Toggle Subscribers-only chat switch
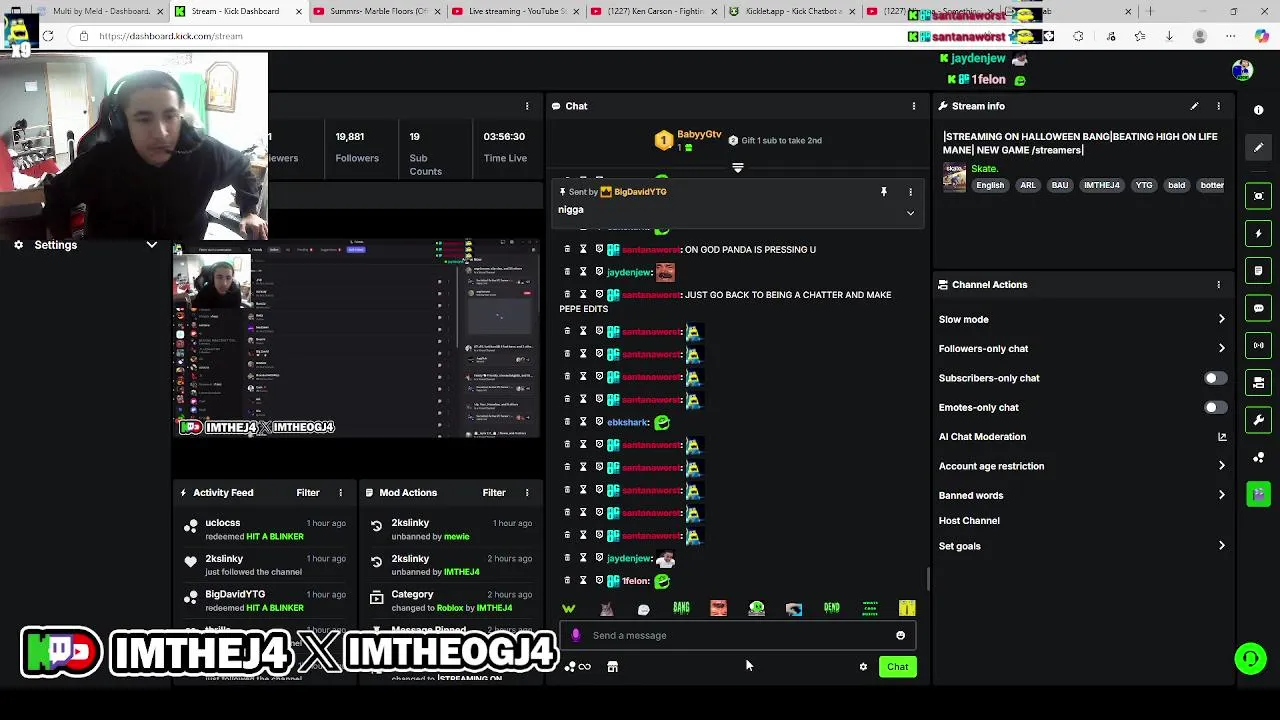The width and height of the screenshot is (1280, 720). click(1215, 378)
